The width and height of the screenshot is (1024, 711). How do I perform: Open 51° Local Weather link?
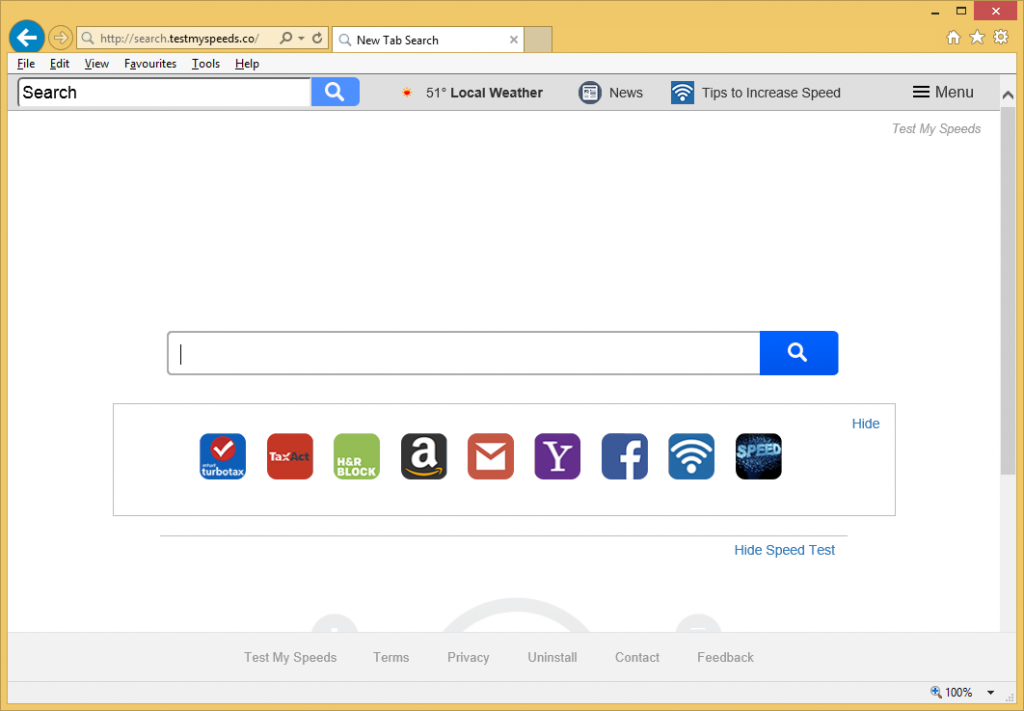coord(484,93)
